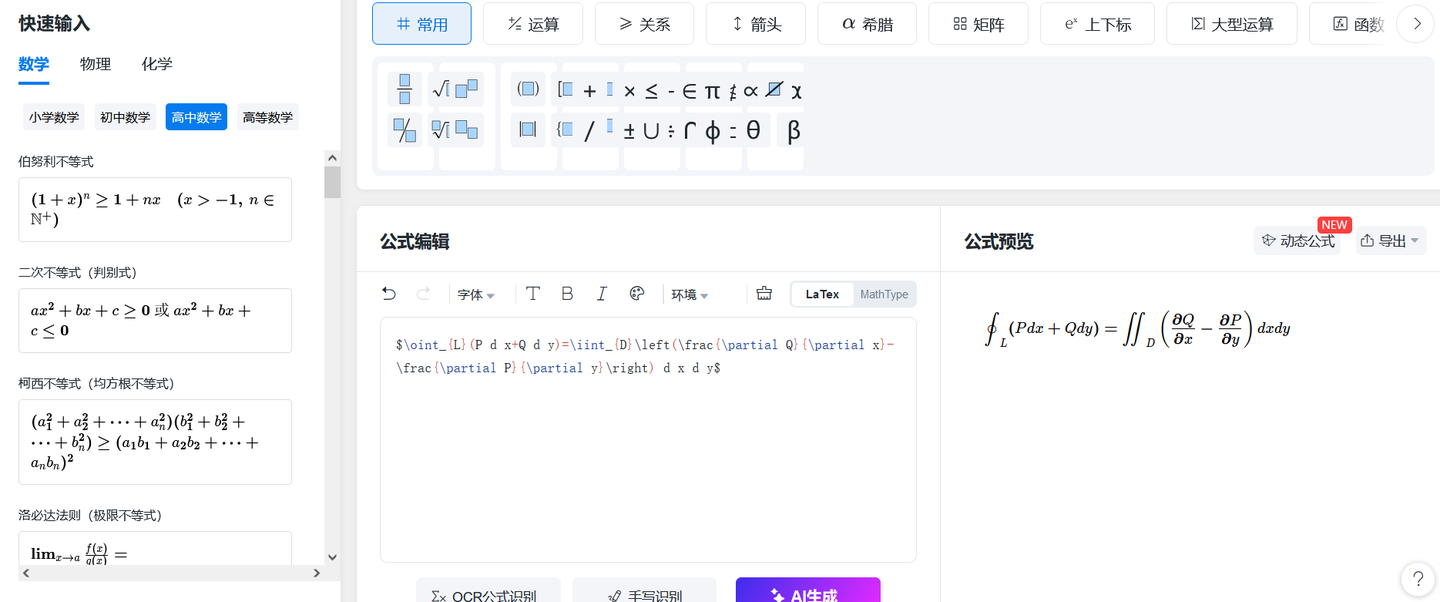Viewport: 1440px width, 602px height.
Task: Insert the beta β symbol
Action: (793, 131)
